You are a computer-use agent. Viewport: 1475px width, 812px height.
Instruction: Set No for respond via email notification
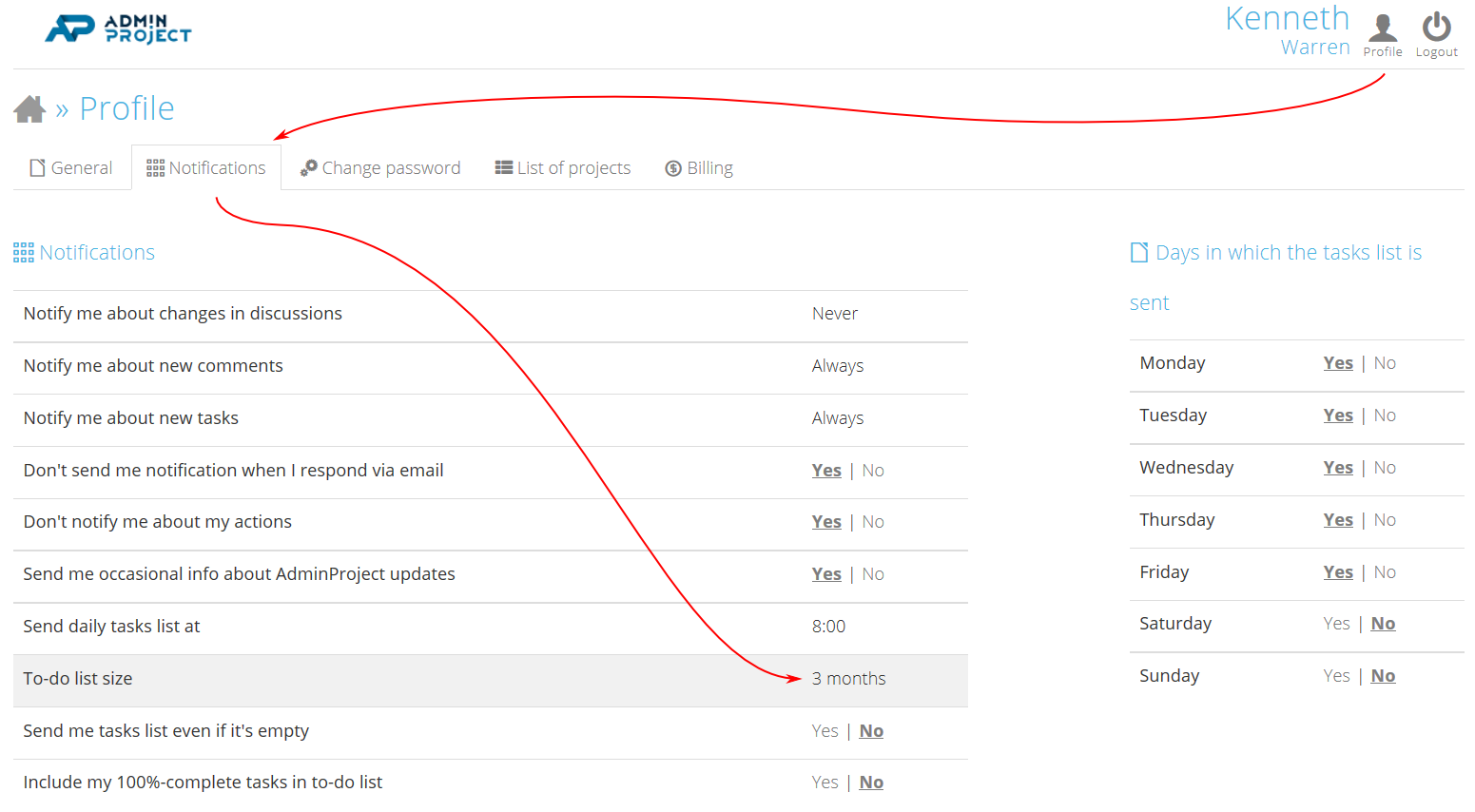click(x=873, y=471)
